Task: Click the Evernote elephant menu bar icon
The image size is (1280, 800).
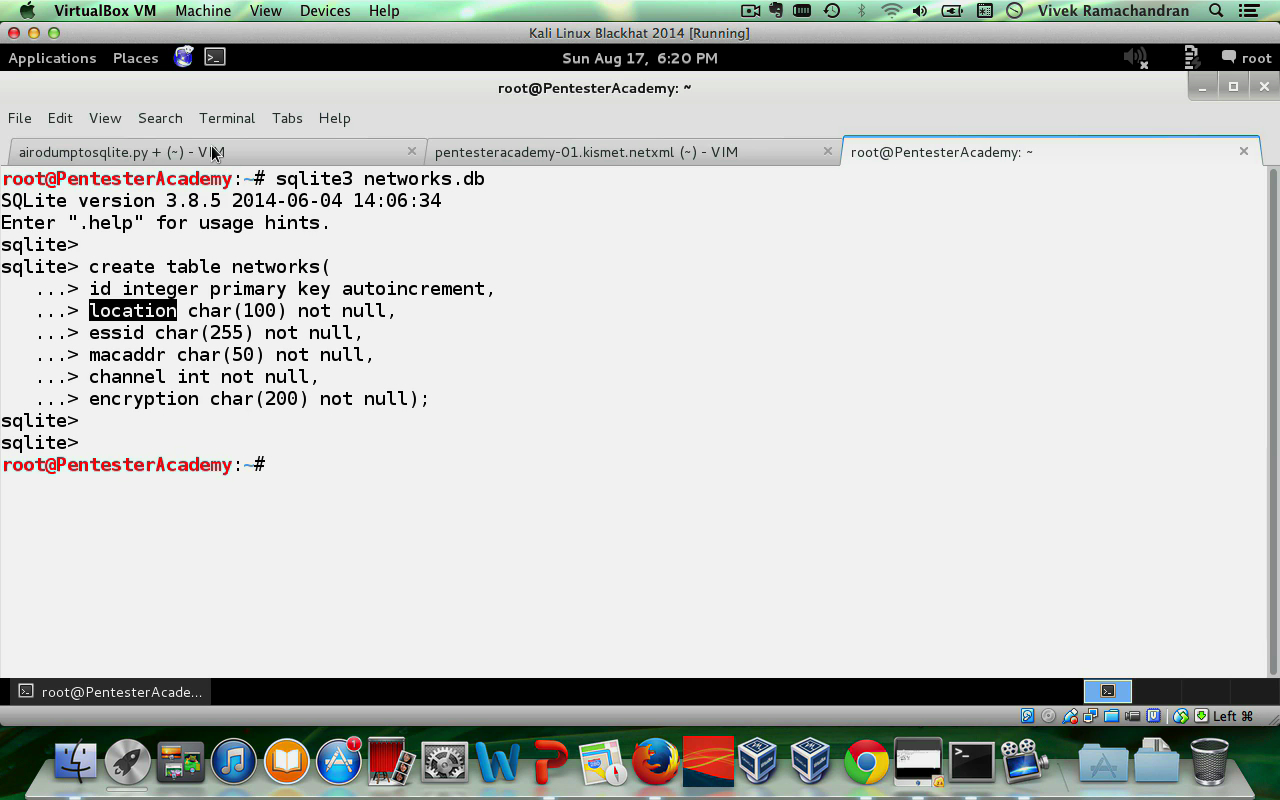Action: tap(776, 11)
